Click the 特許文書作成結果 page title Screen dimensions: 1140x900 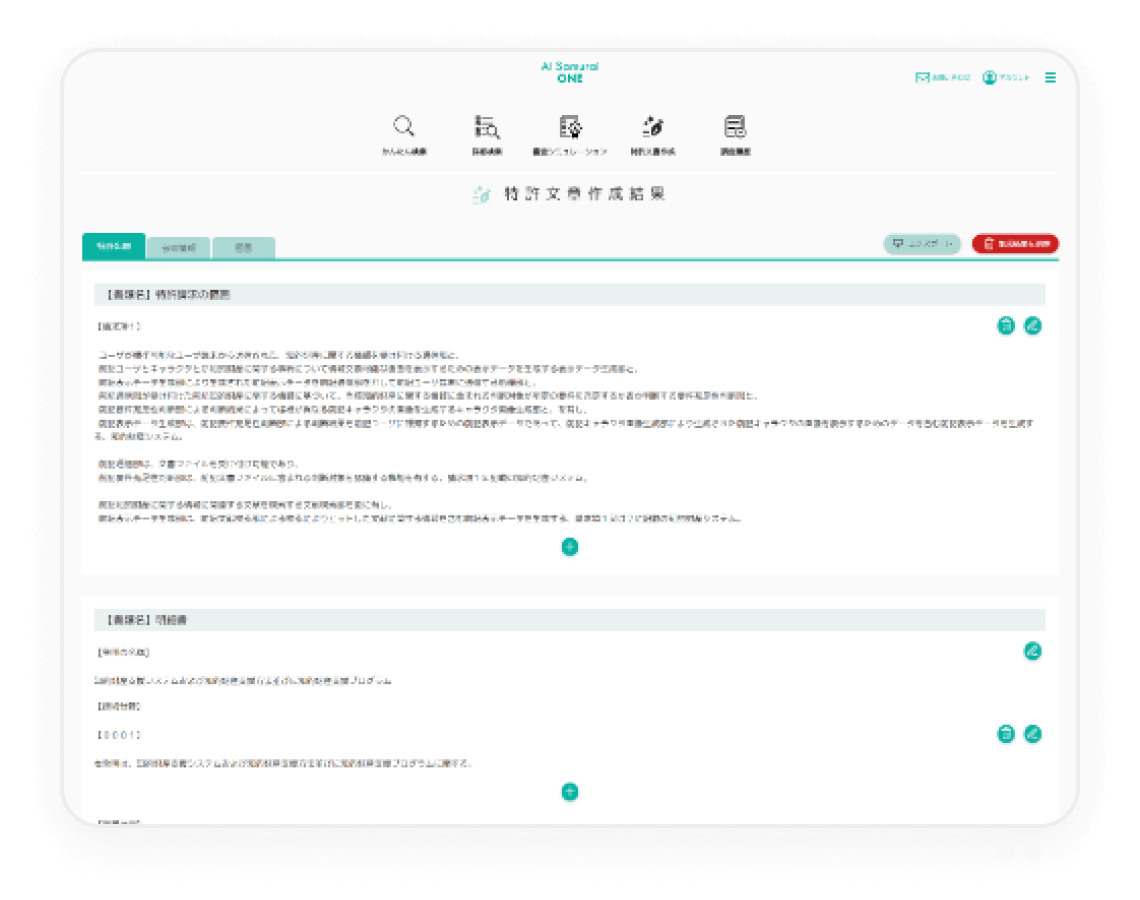click(x=585, y=193)
